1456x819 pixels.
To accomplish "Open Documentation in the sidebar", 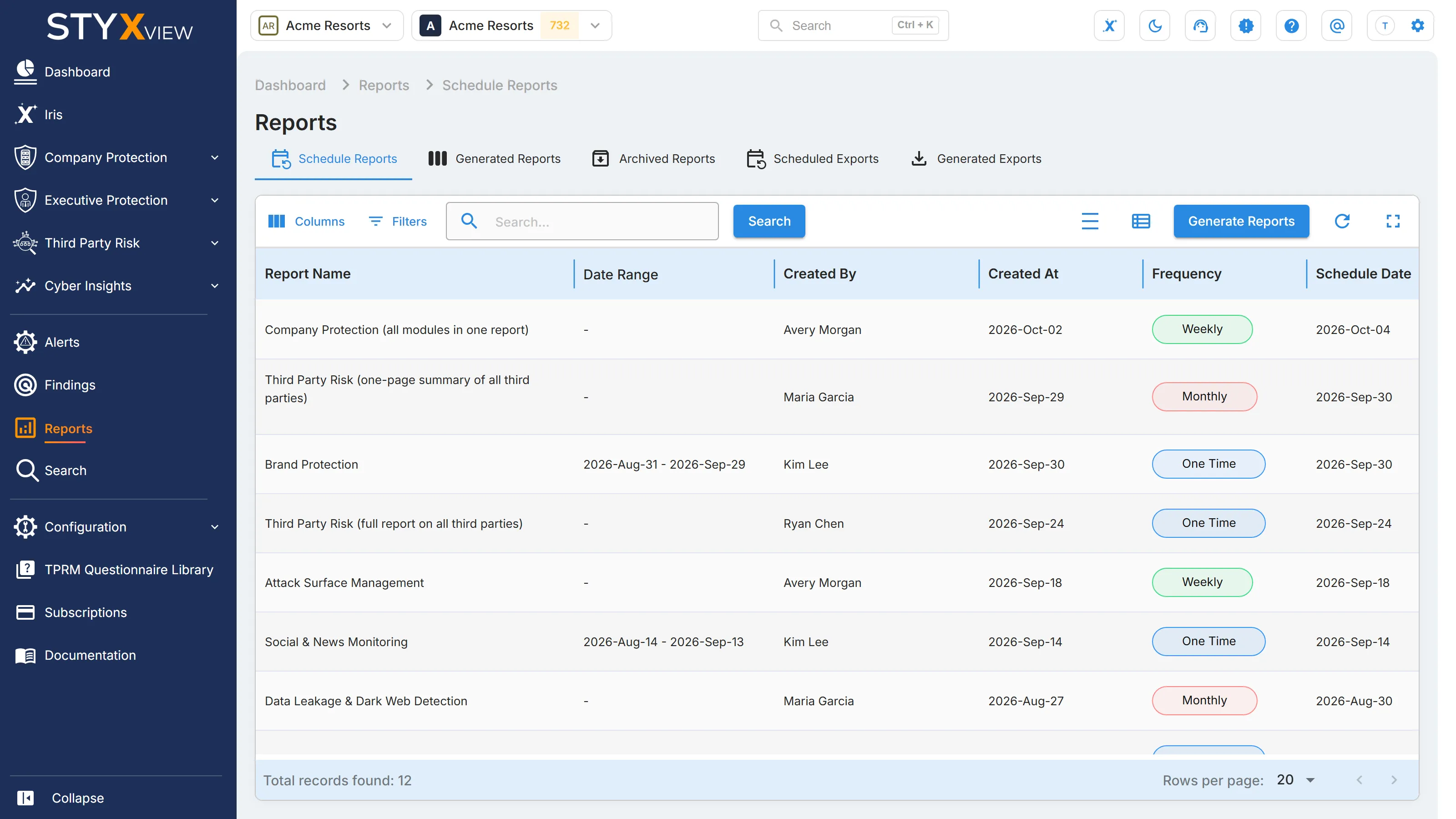I will [90, 655].
